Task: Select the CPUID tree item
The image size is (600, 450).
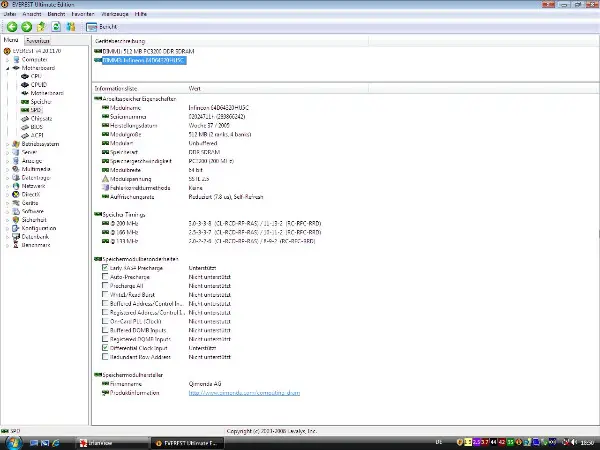Action: click(38, 85)
